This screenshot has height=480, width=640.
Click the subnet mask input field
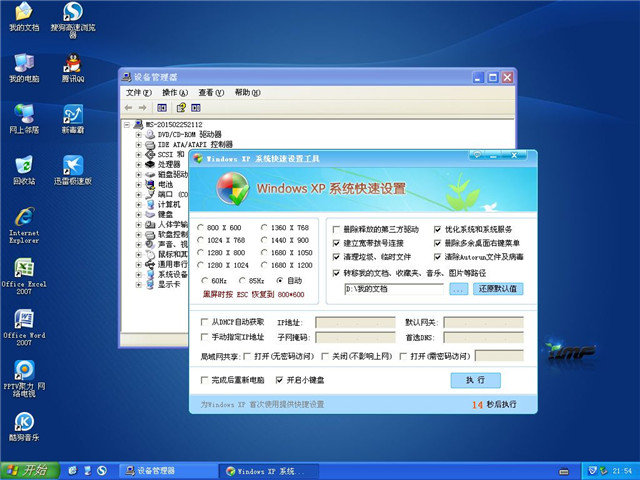click(356, 337)
